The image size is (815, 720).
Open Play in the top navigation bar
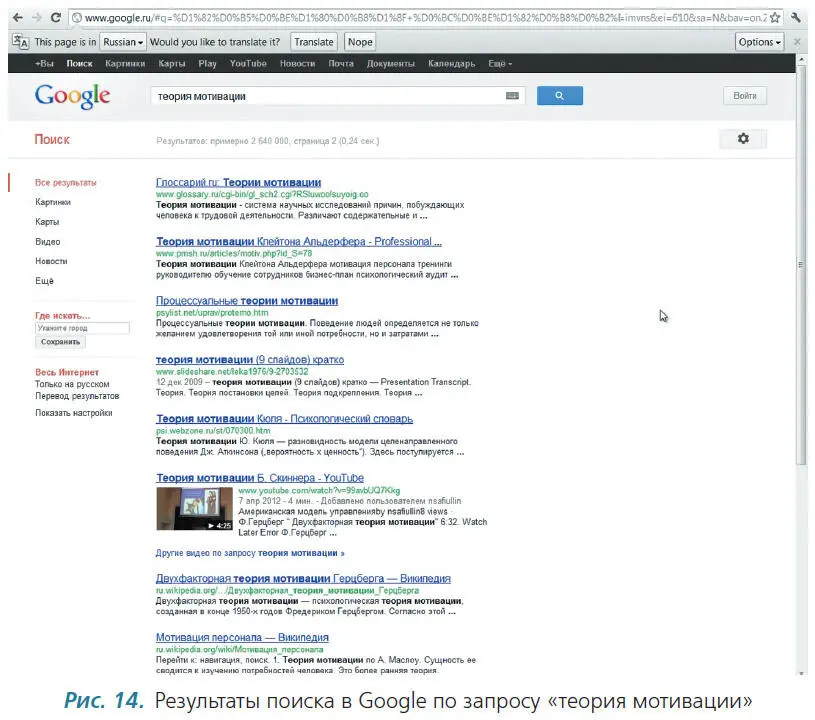coord(207,63)
